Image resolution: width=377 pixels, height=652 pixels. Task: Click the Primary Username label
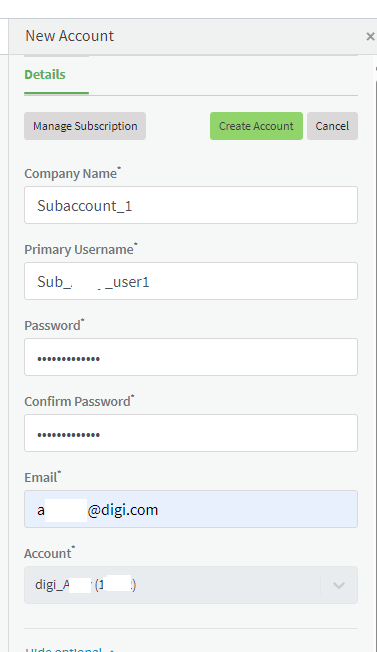coord(81,249)
